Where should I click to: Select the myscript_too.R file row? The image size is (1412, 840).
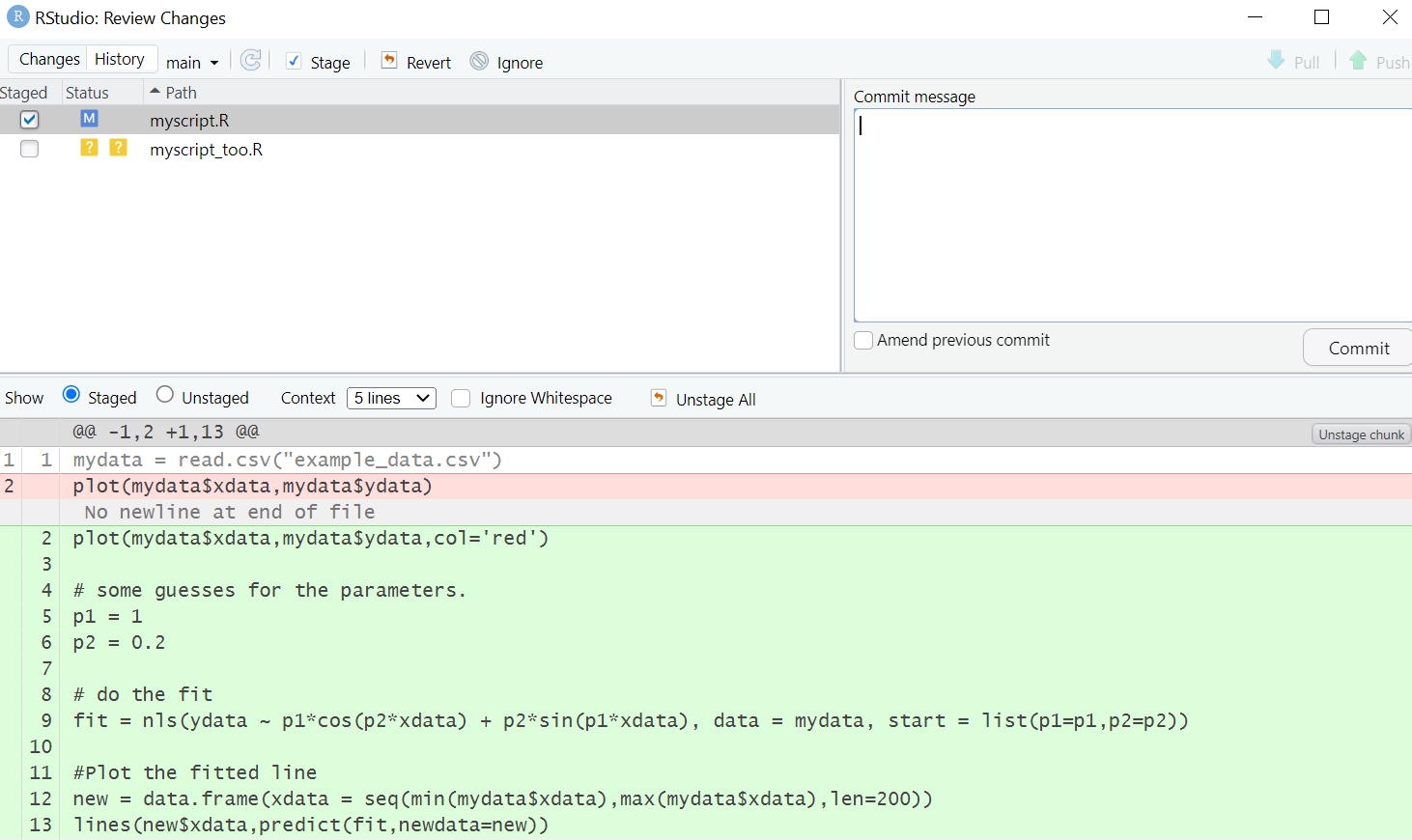point(420,149)
